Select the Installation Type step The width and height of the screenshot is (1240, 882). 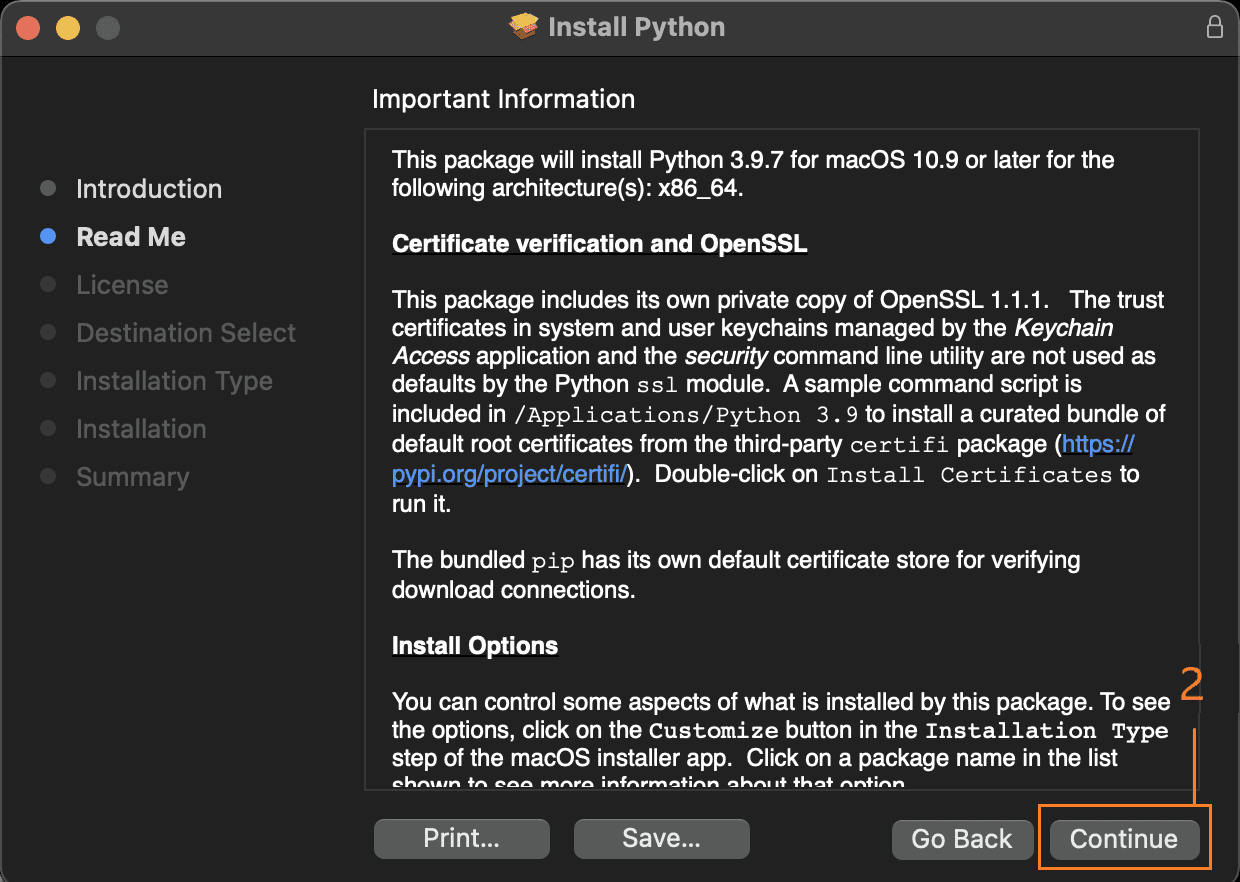click(x=174, y=381)
